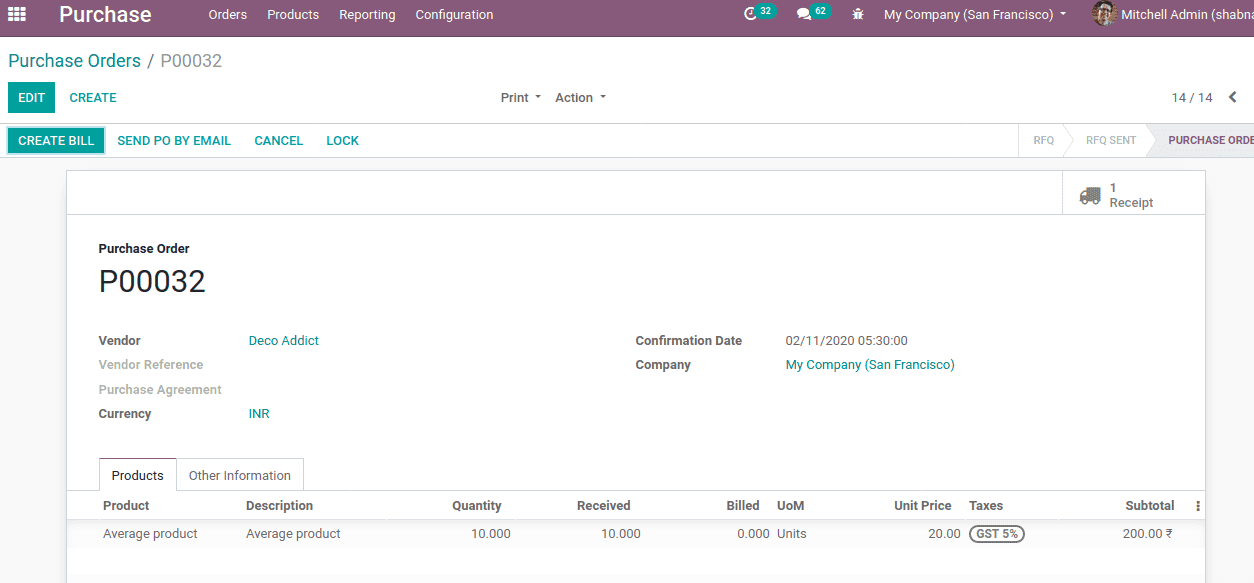The image size is (1254, 583).
Task: Click billed value 0.000
Action: click(x=753, y=534)
